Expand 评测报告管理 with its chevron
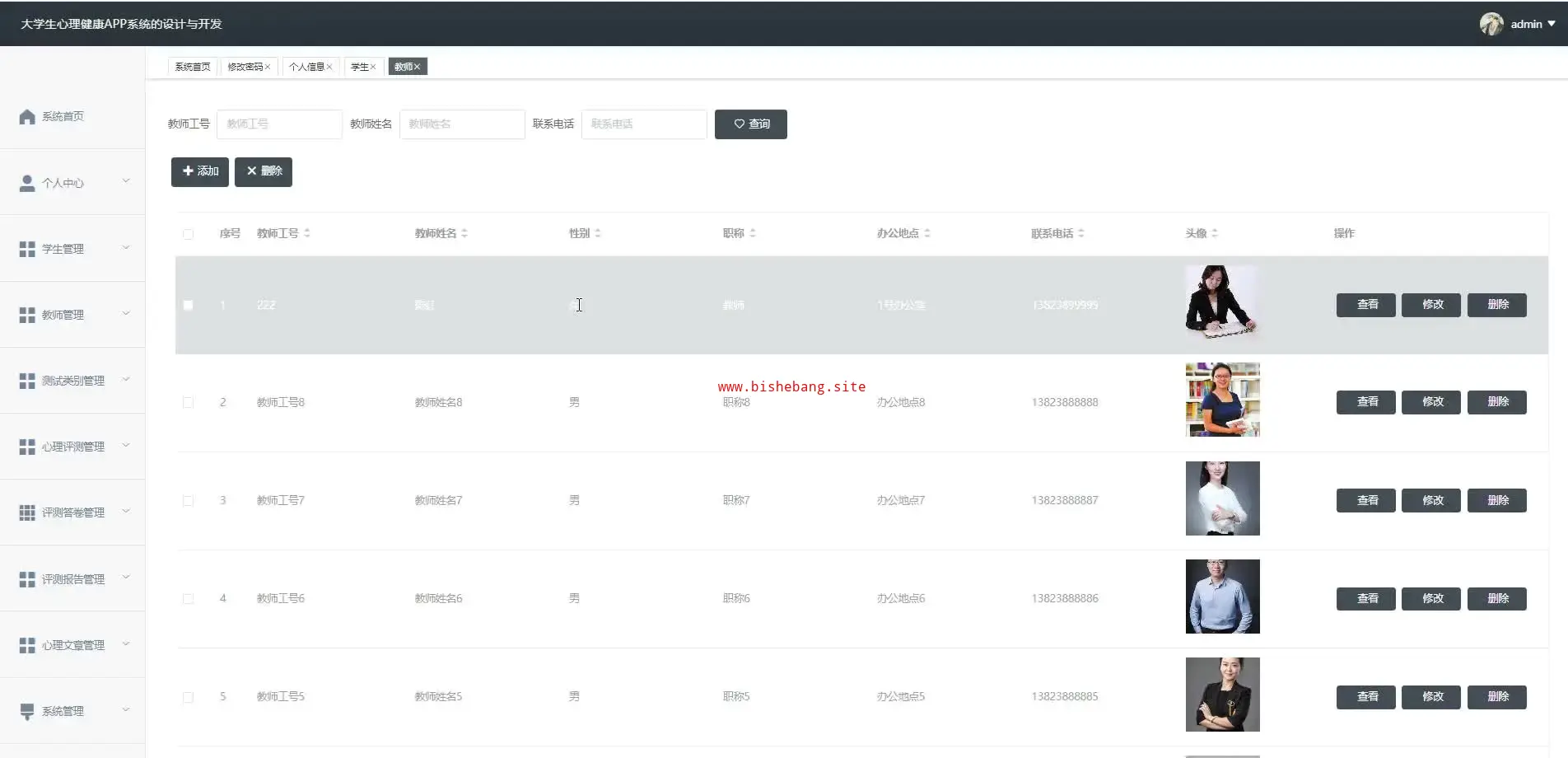The width and height of the screenshot is (1568, 758). [126, 577]
